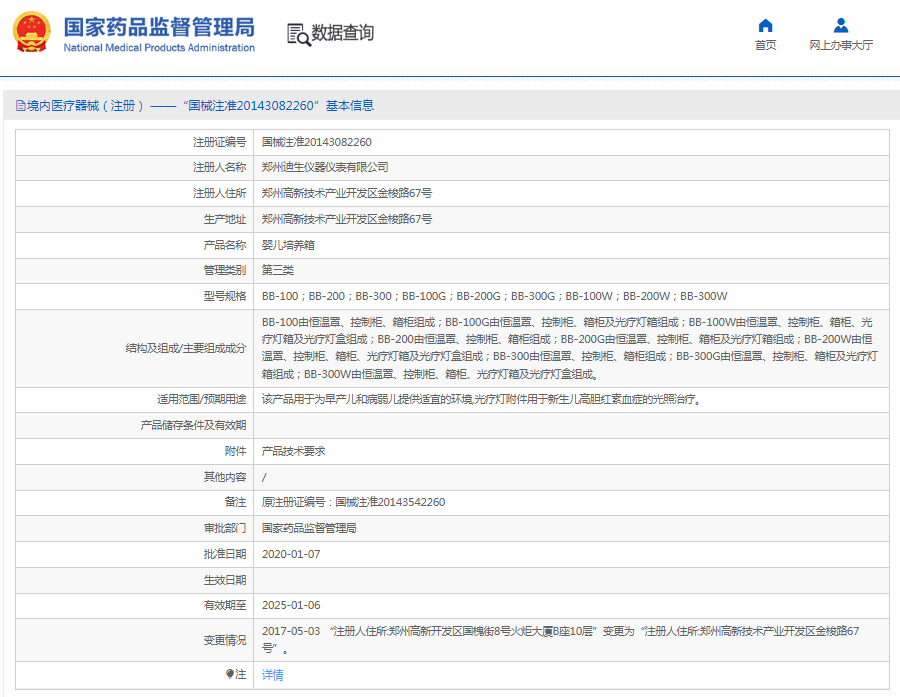Click the 国家药品监督管理局 site title

(x=159, y=26)
